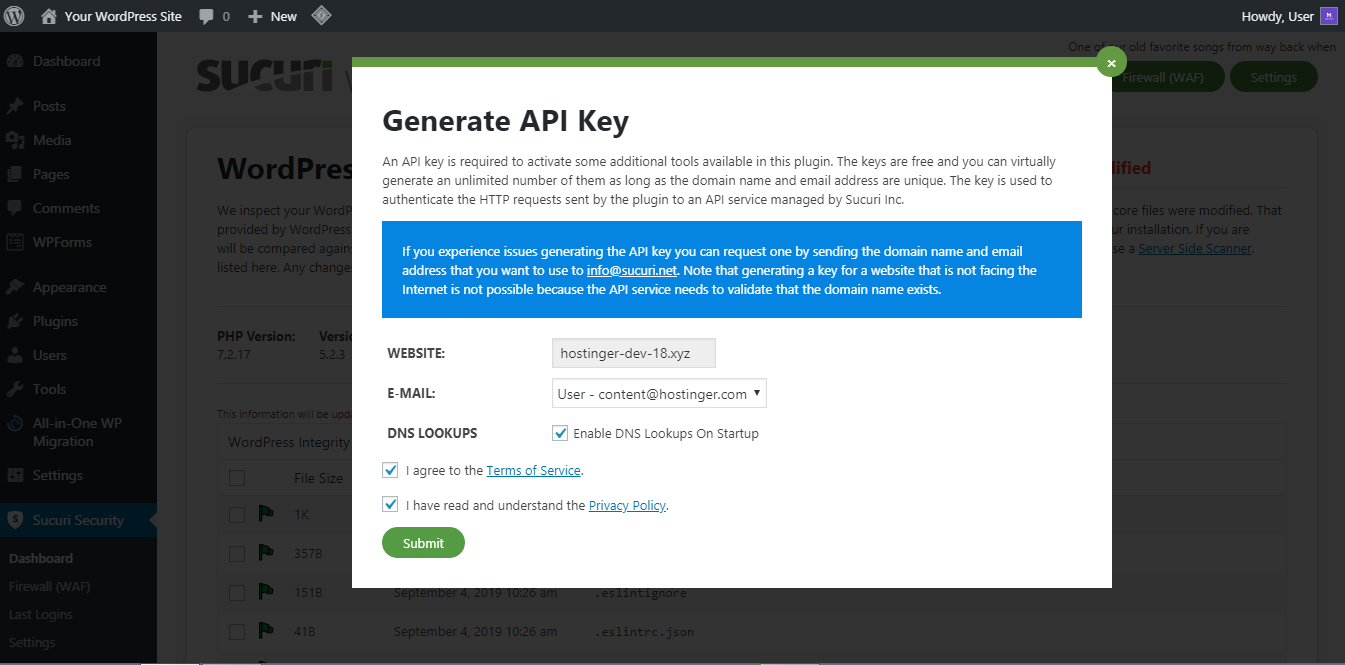Close the Generate API Key dialog
Image resolution: width=1345 pixels, height=665 pixels.
pyautogui.click(x=1111, y=62)
